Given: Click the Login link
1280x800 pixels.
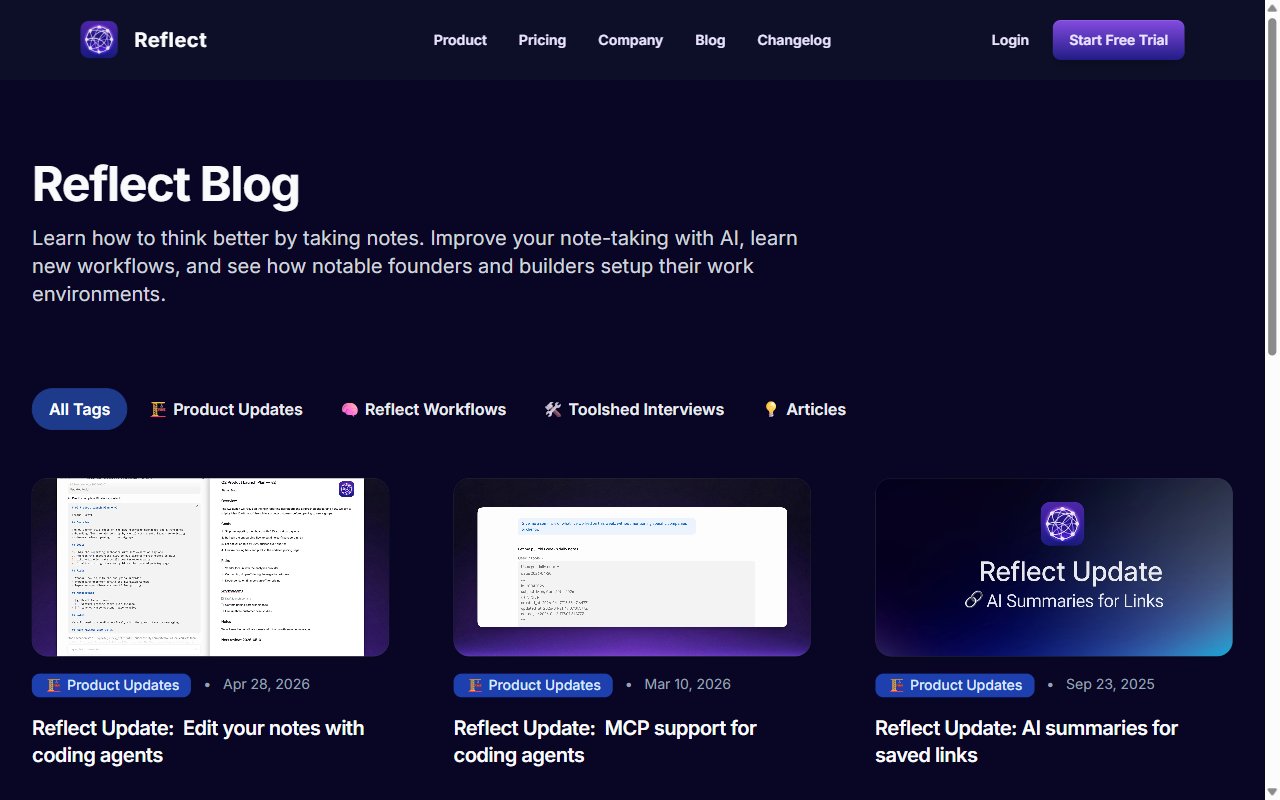Looking at the screenshot, I should click(x=1010, y=40).
